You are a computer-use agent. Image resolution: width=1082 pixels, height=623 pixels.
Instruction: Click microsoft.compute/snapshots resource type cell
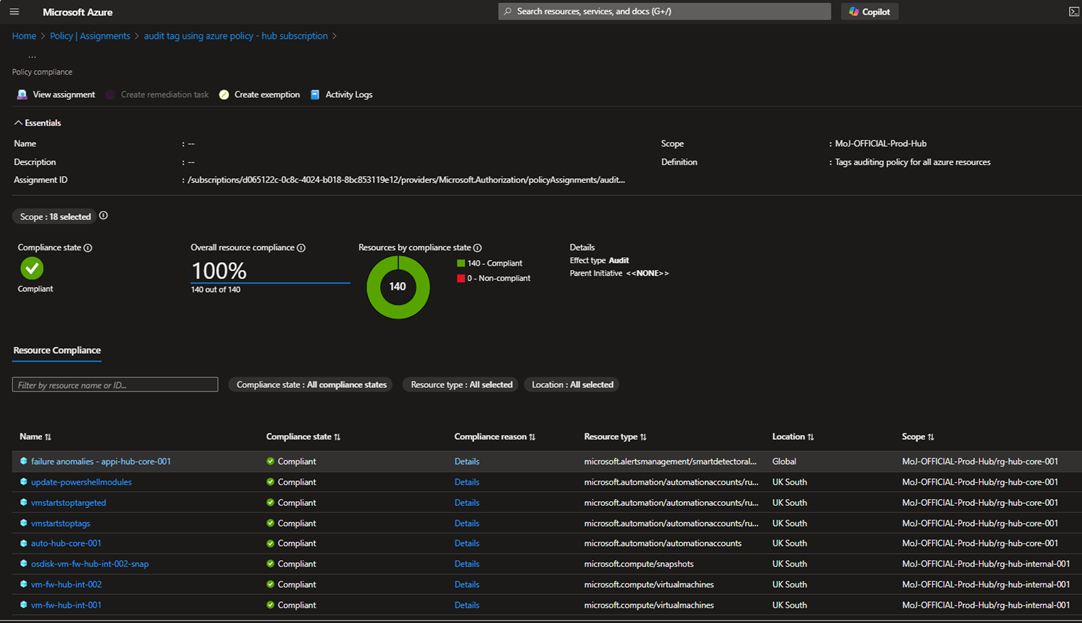638,564
